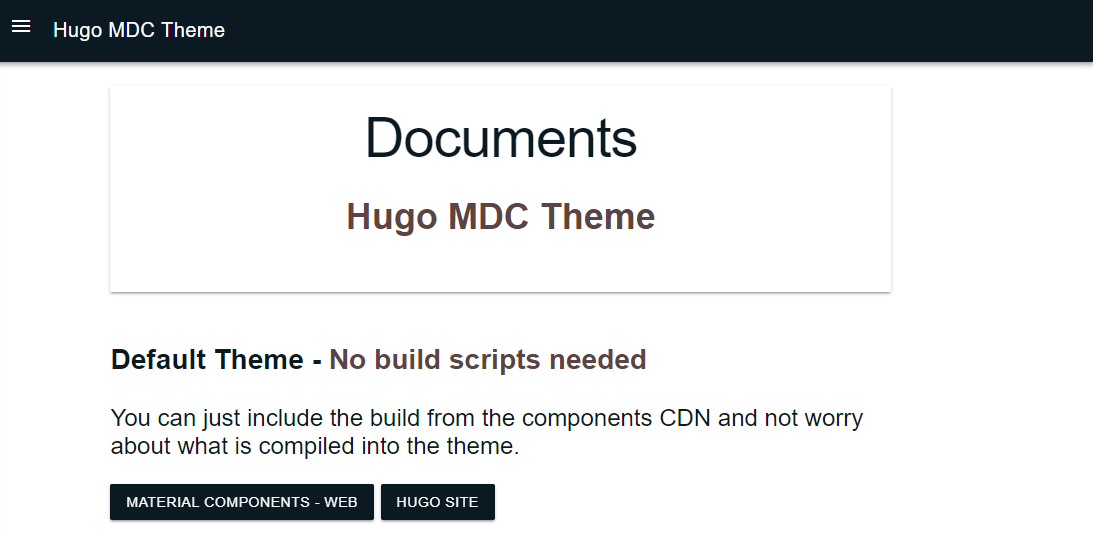Click the word WEB on the first button

[x=341, y=502]
